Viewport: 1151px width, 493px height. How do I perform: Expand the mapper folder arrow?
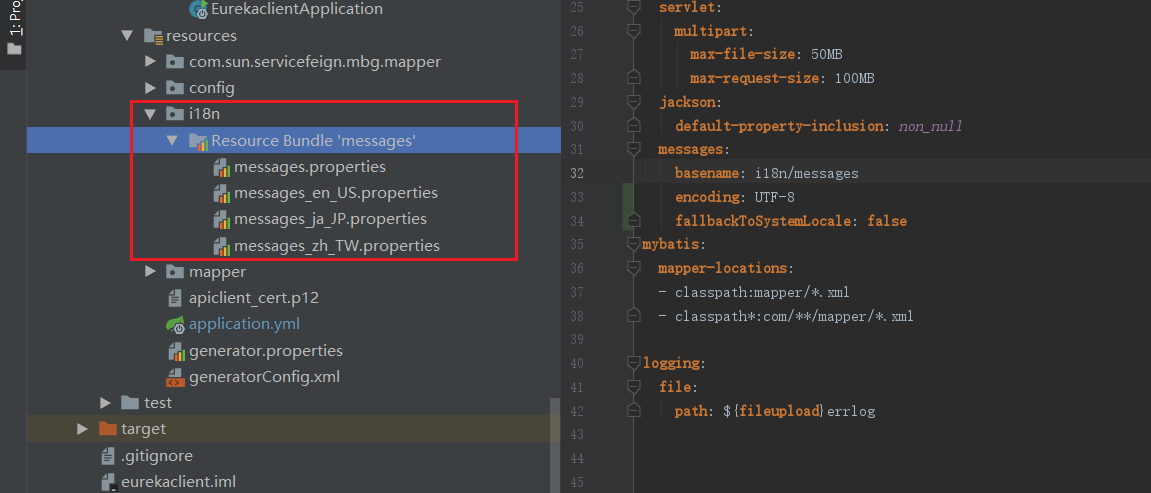150,271
